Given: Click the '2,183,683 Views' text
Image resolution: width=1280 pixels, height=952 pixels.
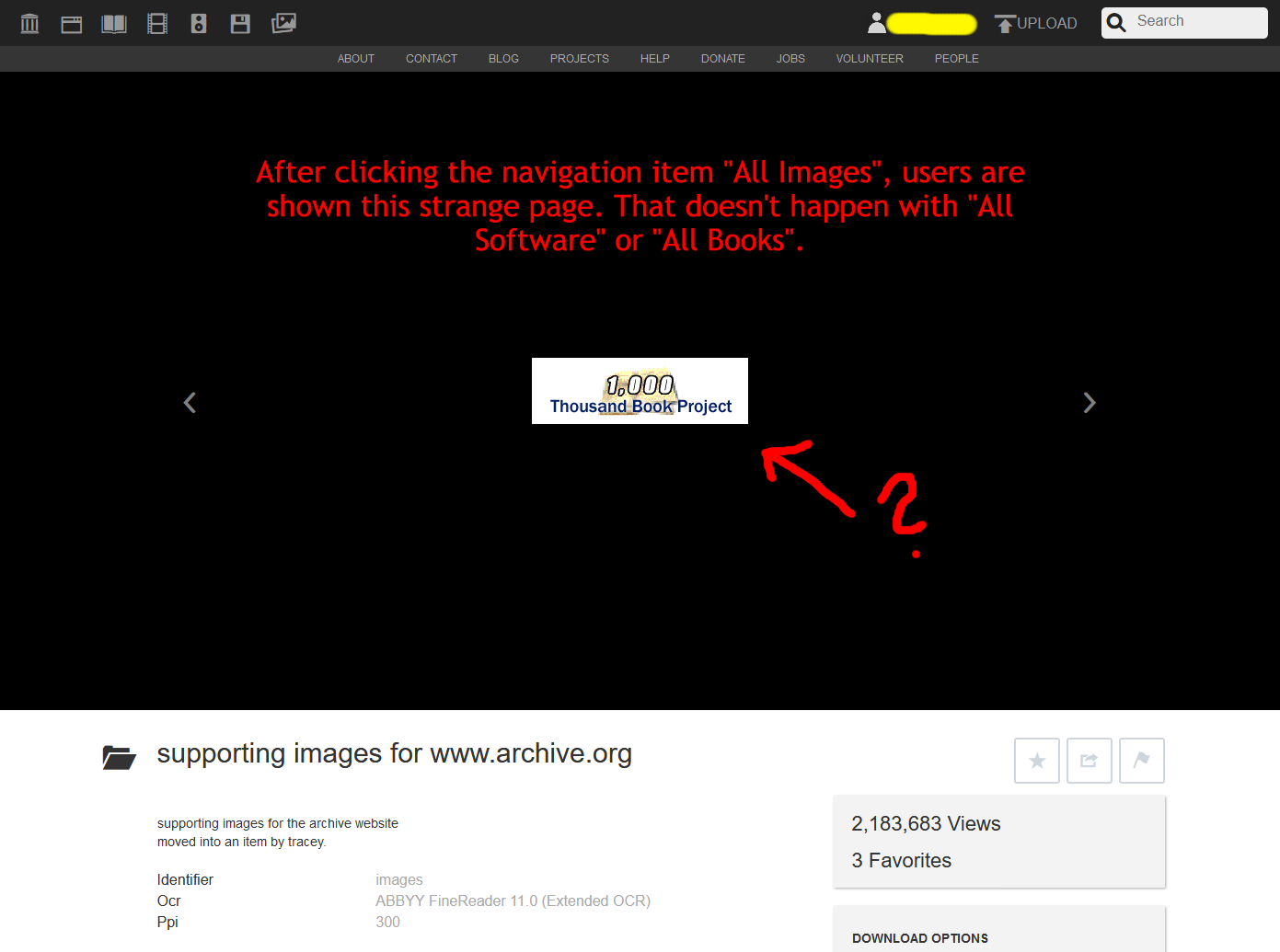Looking at the screenshot, I should (x=926, y=824).
